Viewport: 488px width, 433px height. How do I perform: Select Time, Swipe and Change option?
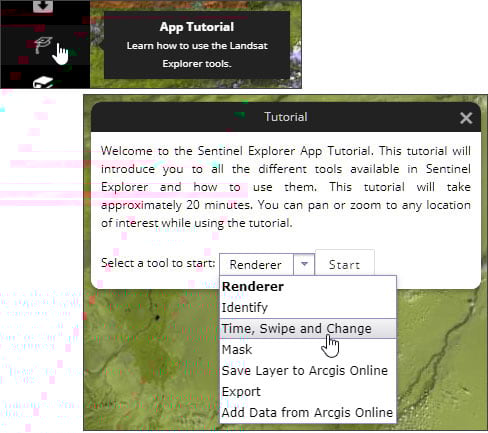pyautogui.click(x=307, y=328)
